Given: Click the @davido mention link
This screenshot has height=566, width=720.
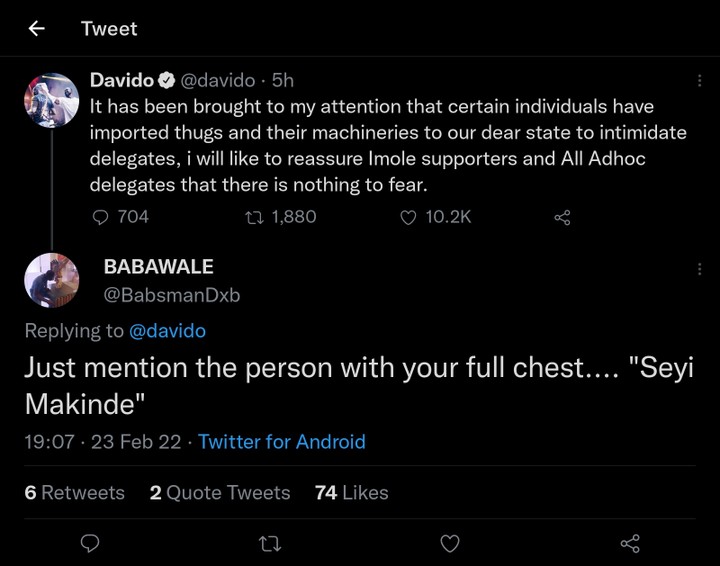Looking at the screenshot, I should (167, 330).
